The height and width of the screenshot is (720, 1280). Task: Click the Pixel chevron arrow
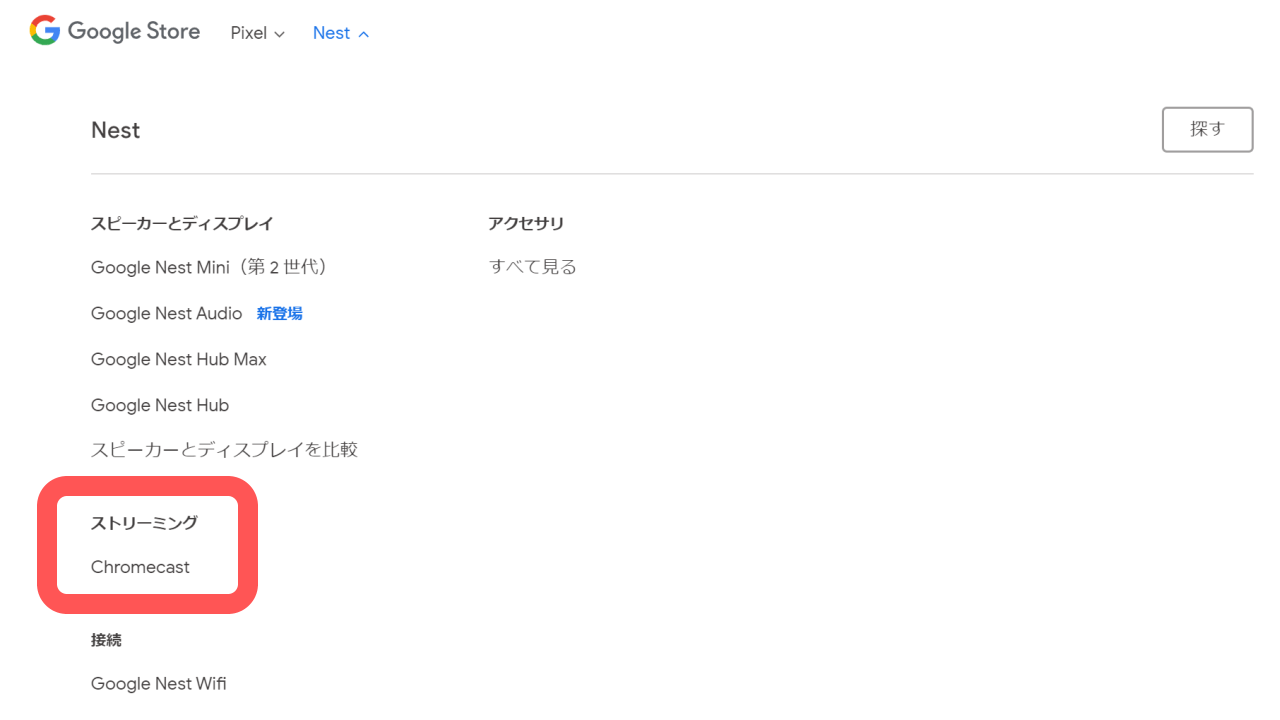[280, 34]
